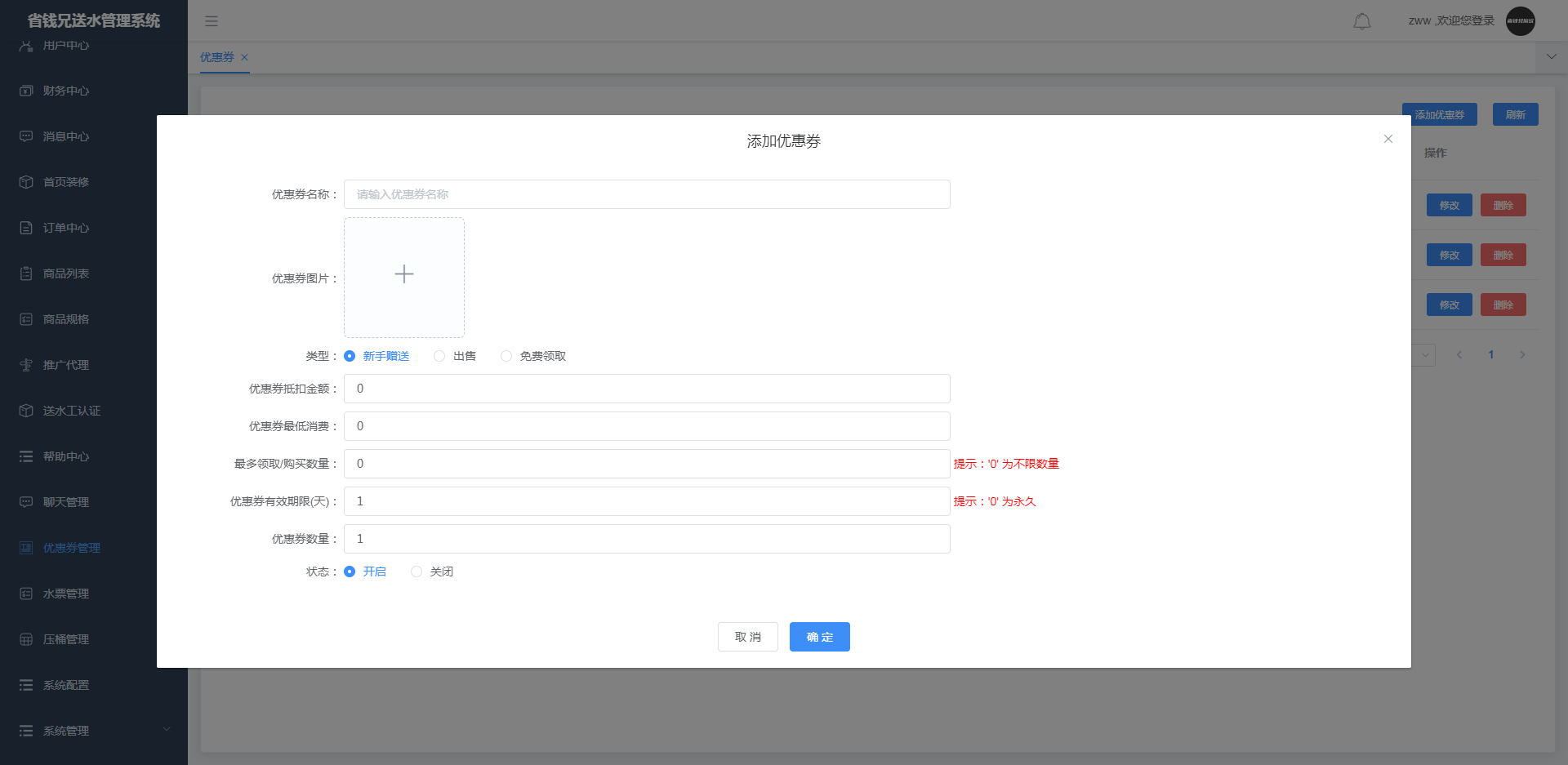Open the page size dropdown in pagination
Image resolution: width=1568 pixels, height=765 pixels.
coord(1425,355)
